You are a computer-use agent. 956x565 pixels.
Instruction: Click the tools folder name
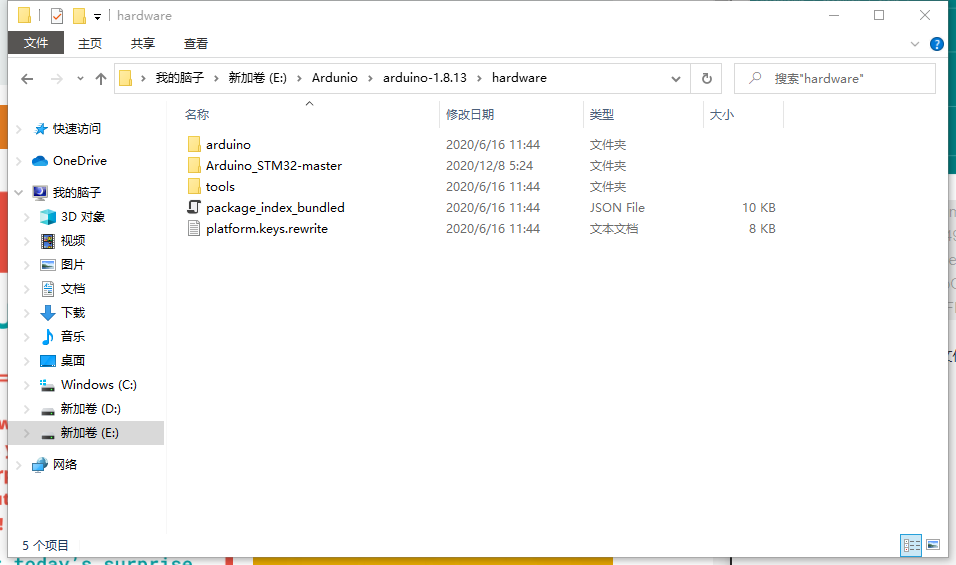point(220,187)
